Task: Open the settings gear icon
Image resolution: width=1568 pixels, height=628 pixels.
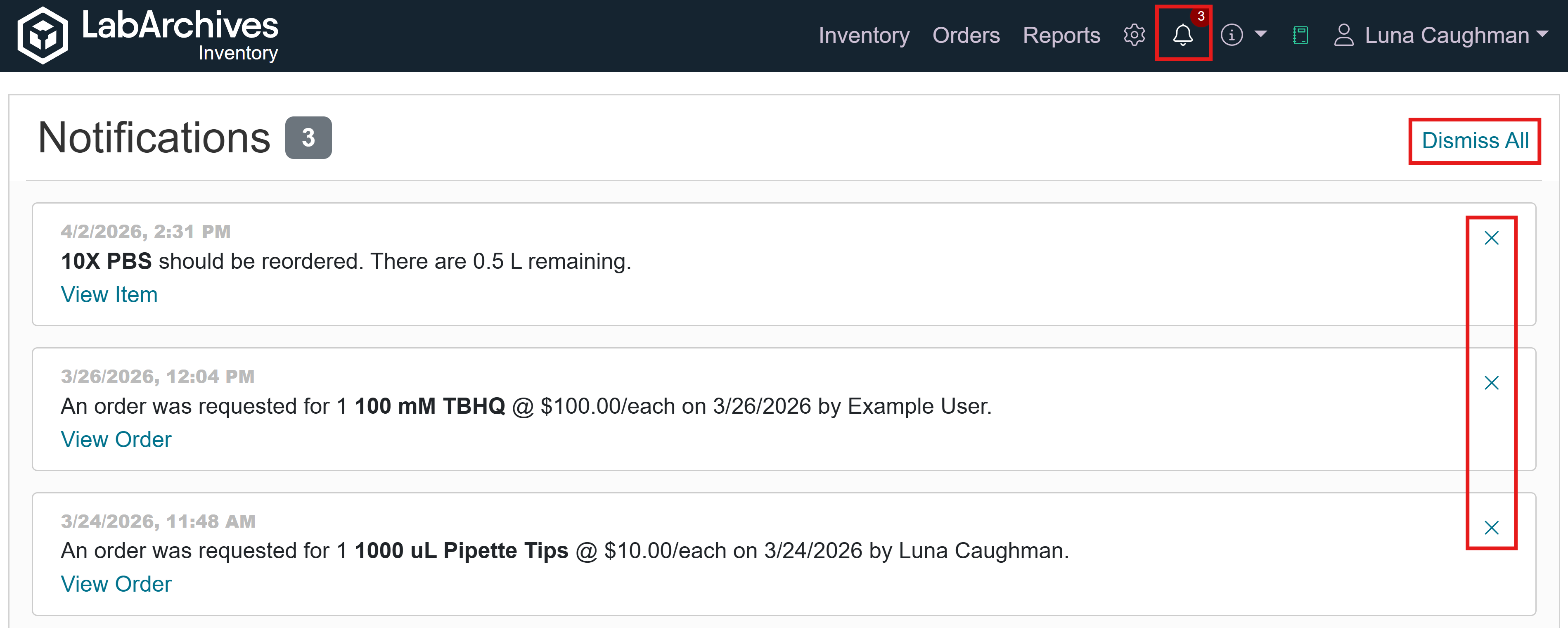Action: pos(1134,35)
